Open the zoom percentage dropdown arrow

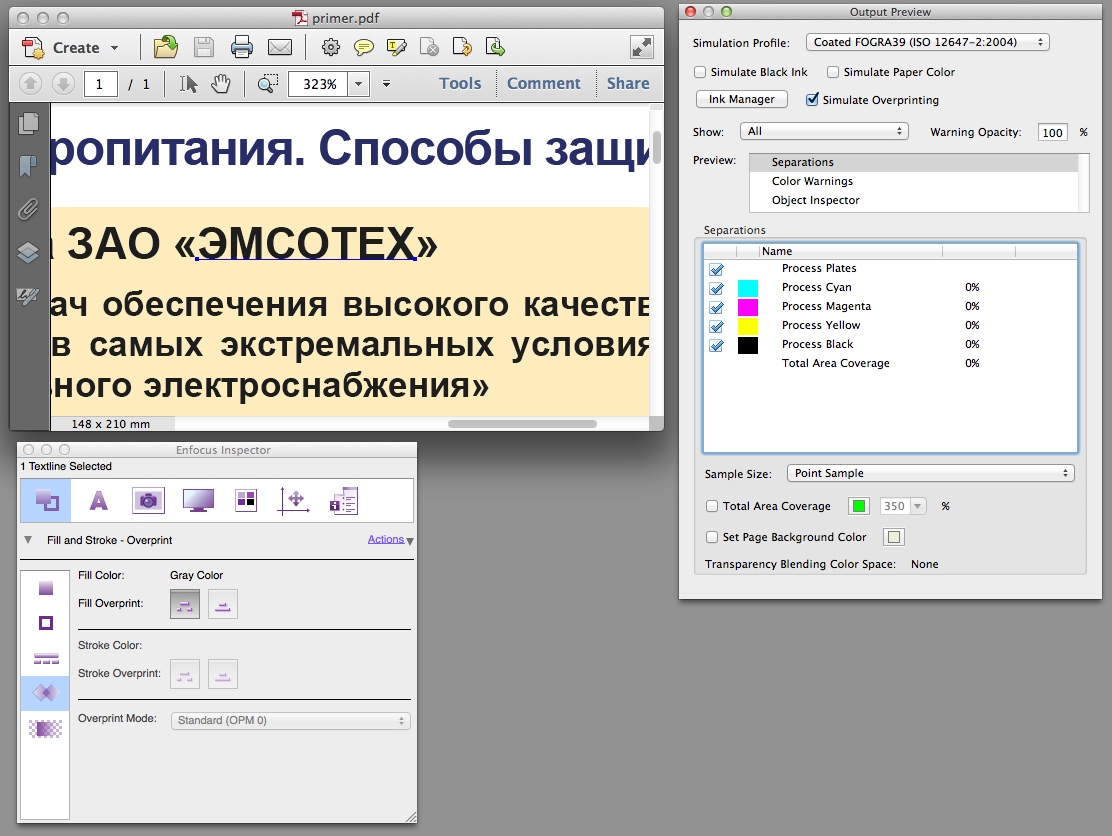[x=359, y=84]
